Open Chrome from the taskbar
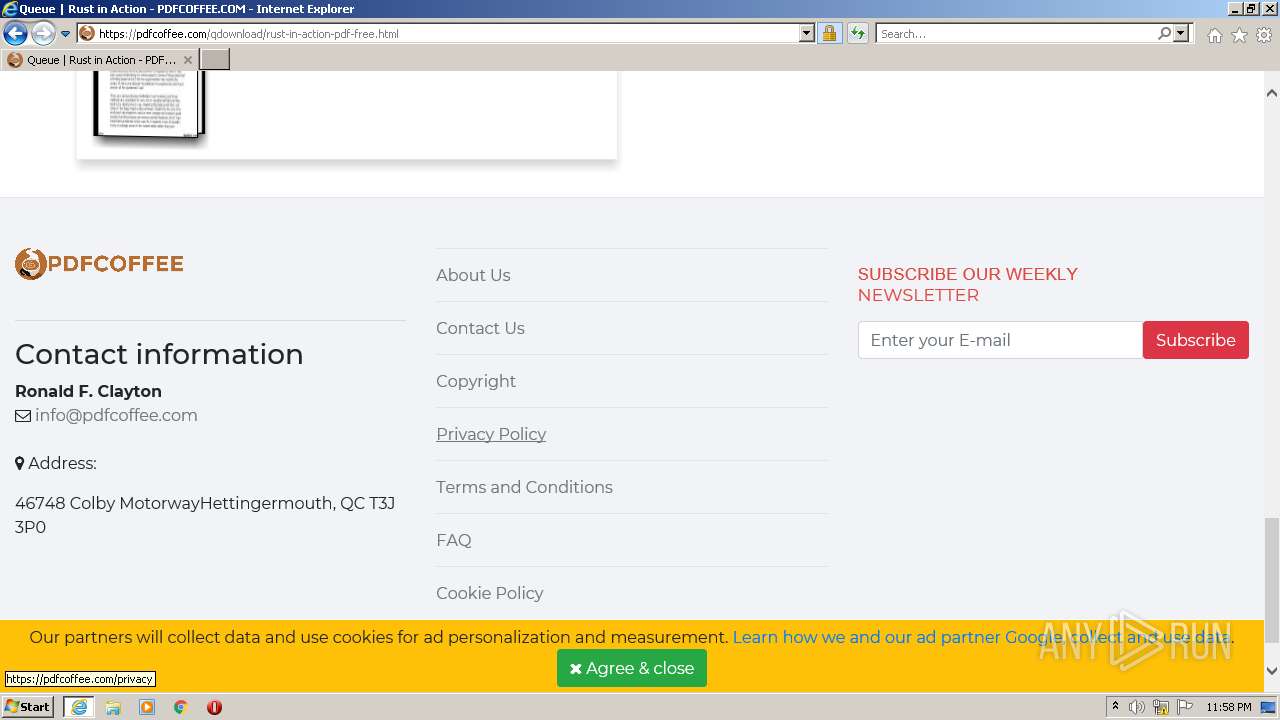 (181, 707)
